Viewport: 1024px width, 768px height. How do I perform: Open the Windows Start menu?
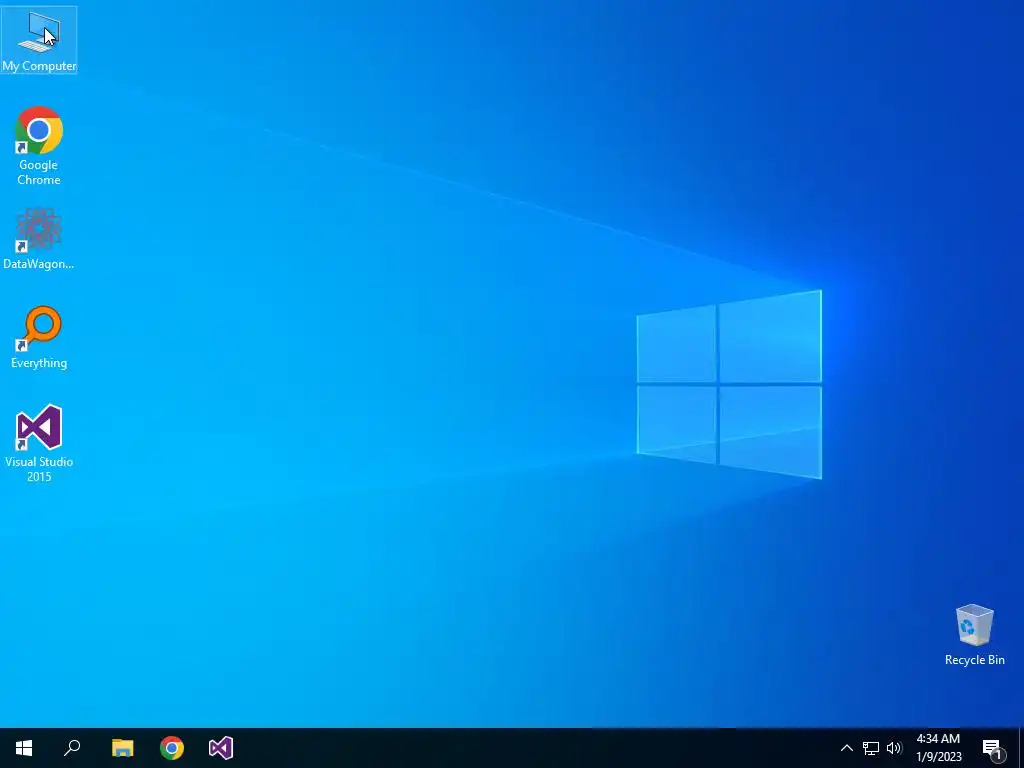pos(24,748)
